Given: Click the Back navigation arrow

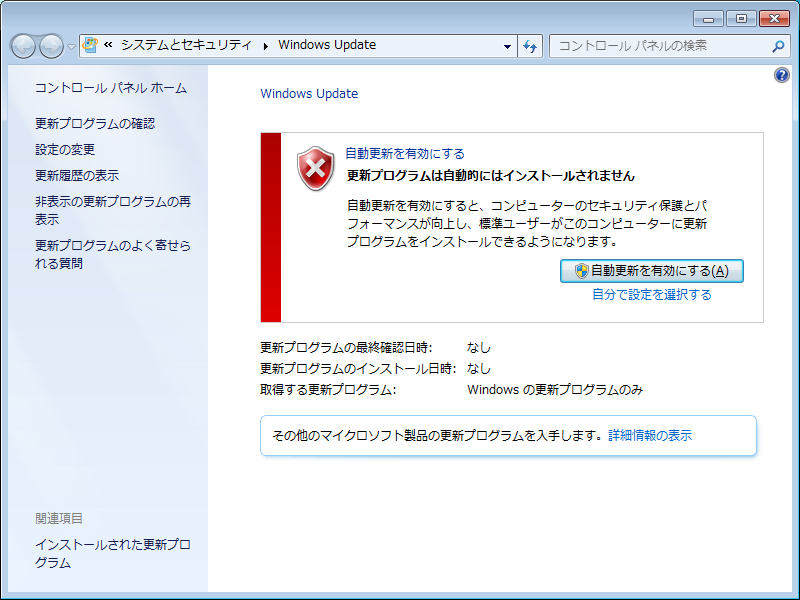Looking at the screenshot, I should pyautogui.click(x=23, y=46).
